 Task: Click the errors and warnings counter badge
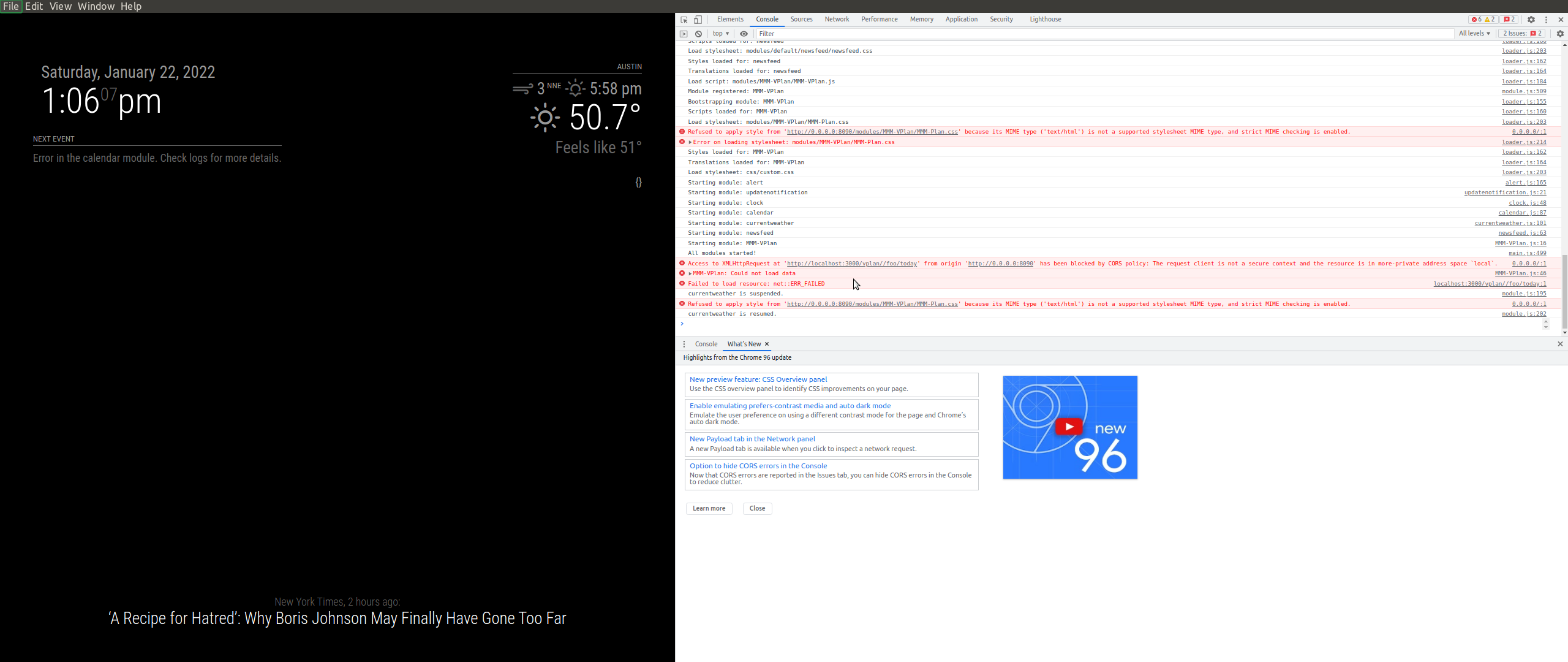click(1483, 20)
